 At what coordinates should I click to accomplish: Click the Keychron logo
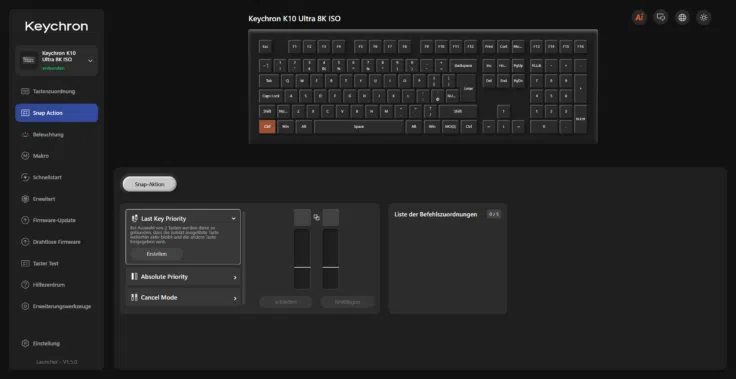point(56,27)
